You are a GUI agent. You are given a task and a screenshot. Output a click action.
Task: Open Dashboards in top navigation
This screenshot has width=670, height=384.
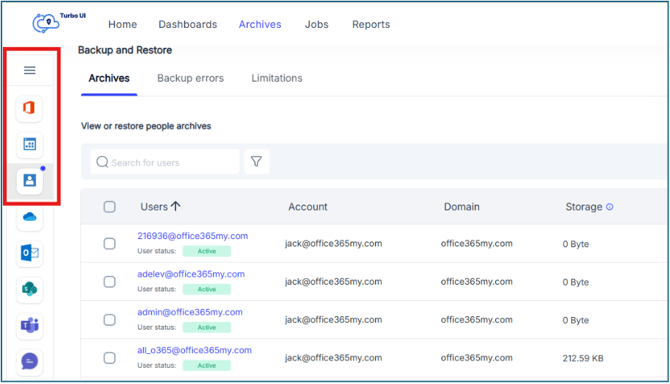188,24
